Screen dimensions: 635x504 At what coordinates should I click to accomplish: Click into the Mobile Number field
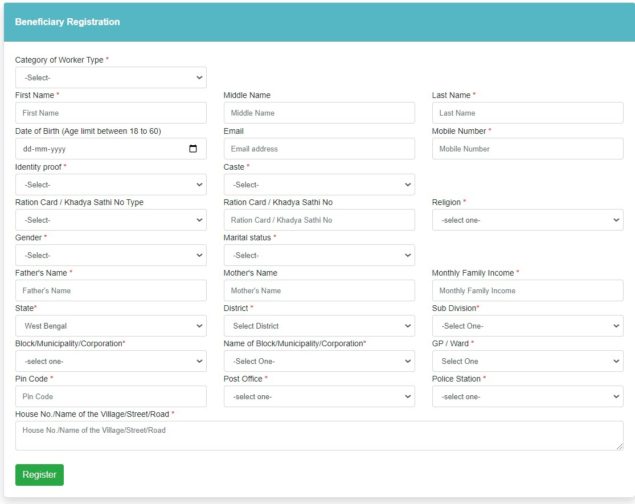(527, 149)
